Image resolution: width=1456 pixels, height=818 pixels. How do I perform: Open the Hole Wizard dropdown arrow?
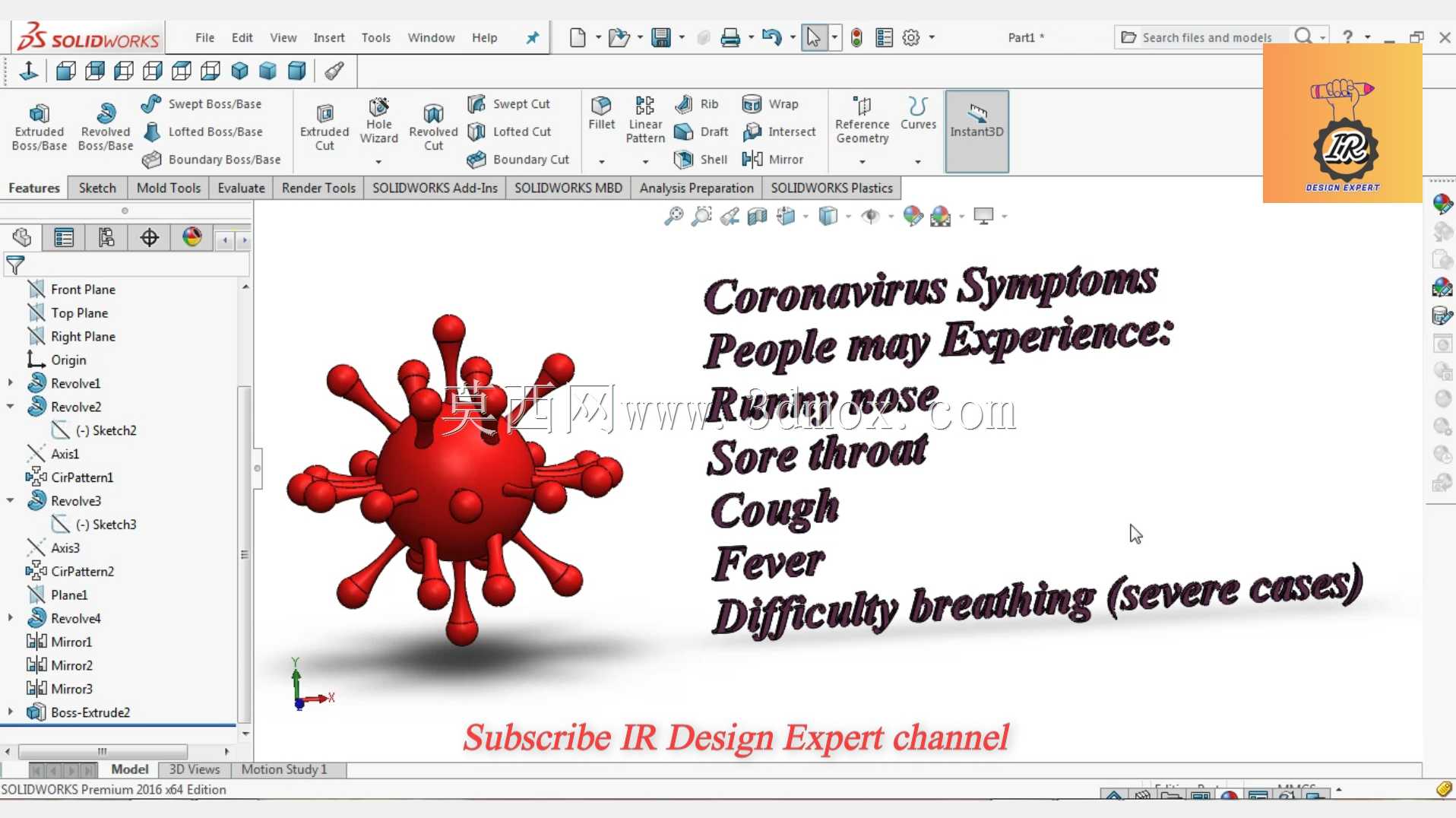click(378, 161)
